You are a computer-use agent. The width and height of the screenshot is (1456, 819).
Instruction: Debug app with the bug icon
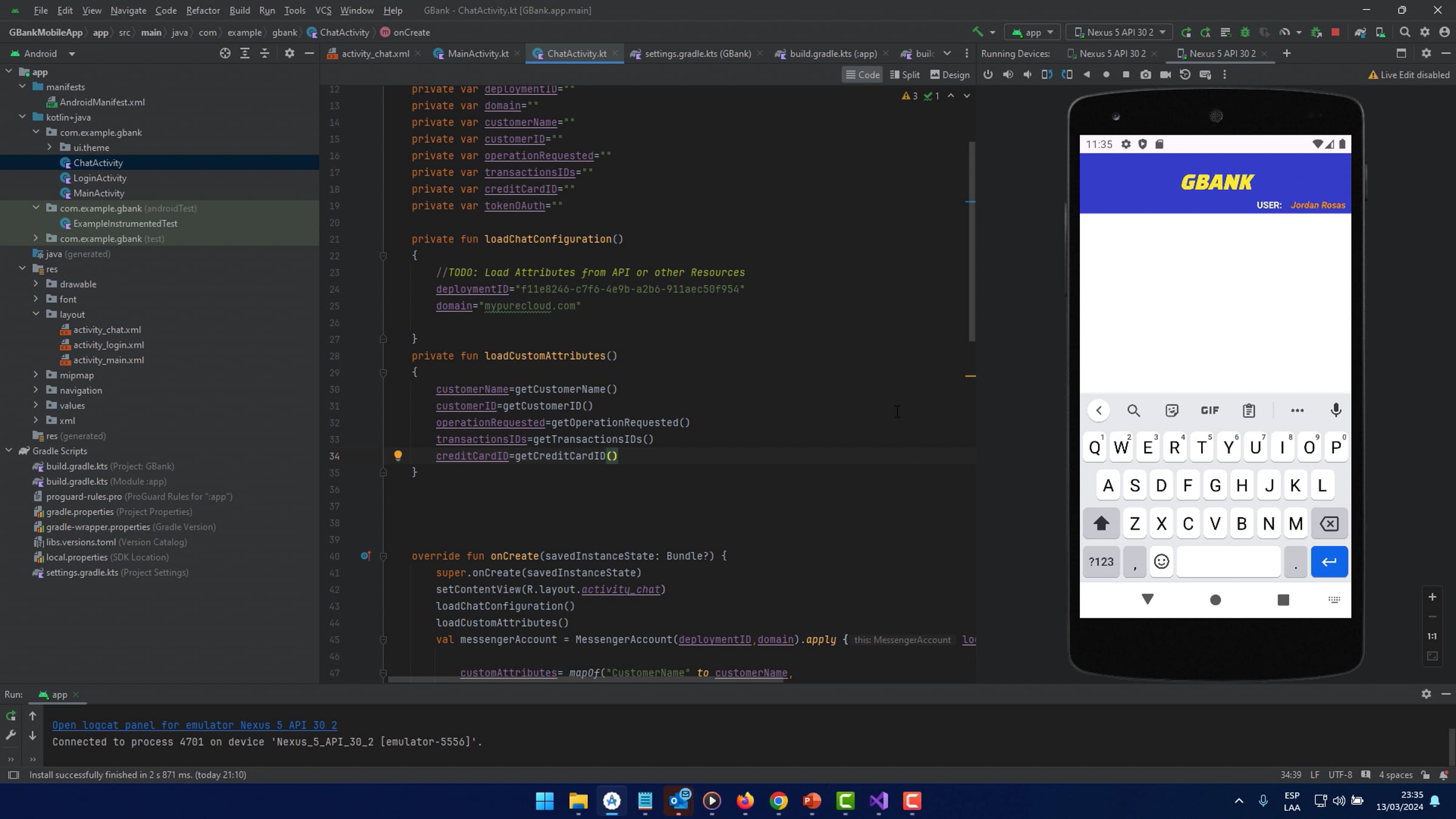[1245, 32]
